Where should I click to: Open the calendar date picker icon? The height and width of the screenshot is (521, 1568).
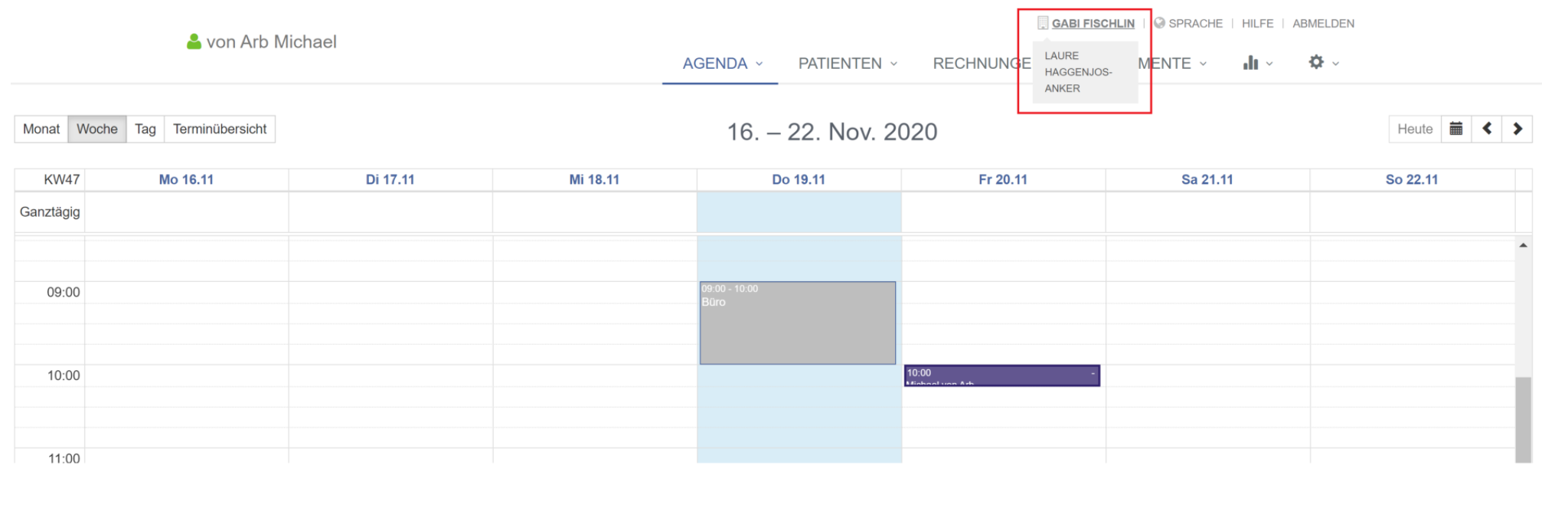1456,129
